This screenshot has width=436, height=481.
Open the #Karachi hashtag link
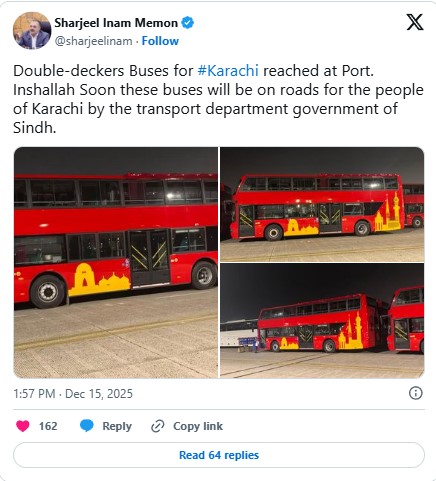[x=228, y=71]
